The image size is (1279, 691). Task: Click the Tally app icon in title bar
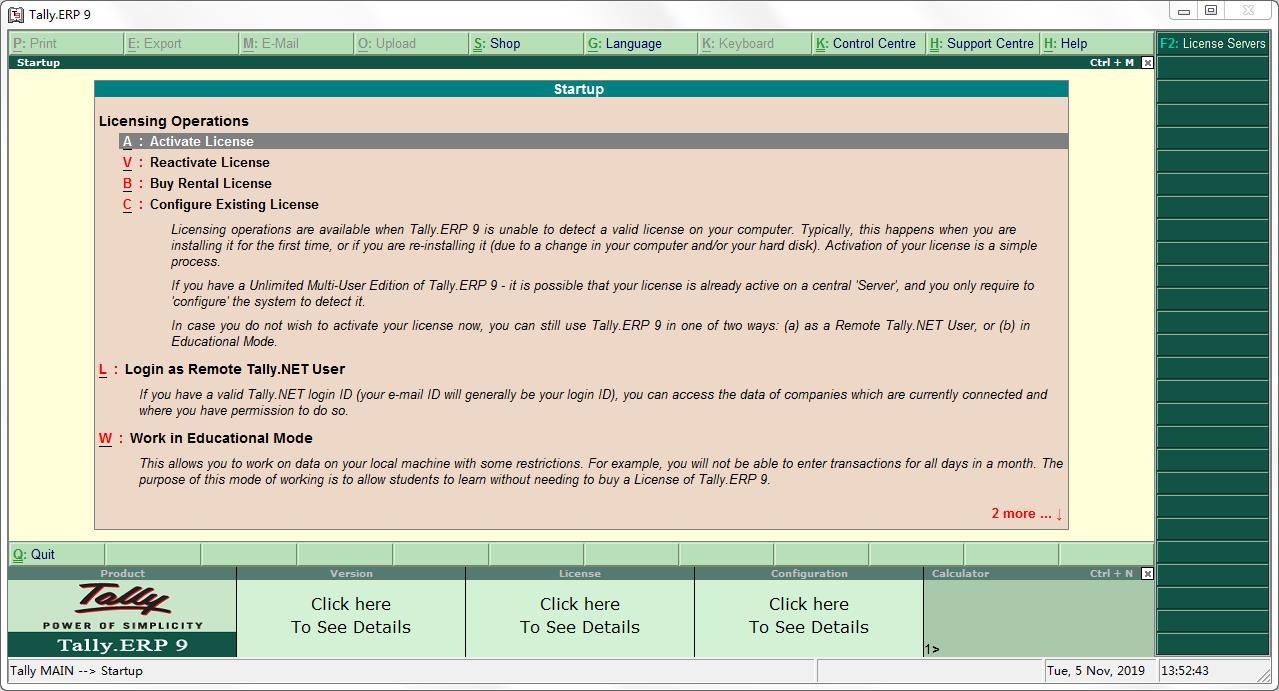(x=16, y=15)
